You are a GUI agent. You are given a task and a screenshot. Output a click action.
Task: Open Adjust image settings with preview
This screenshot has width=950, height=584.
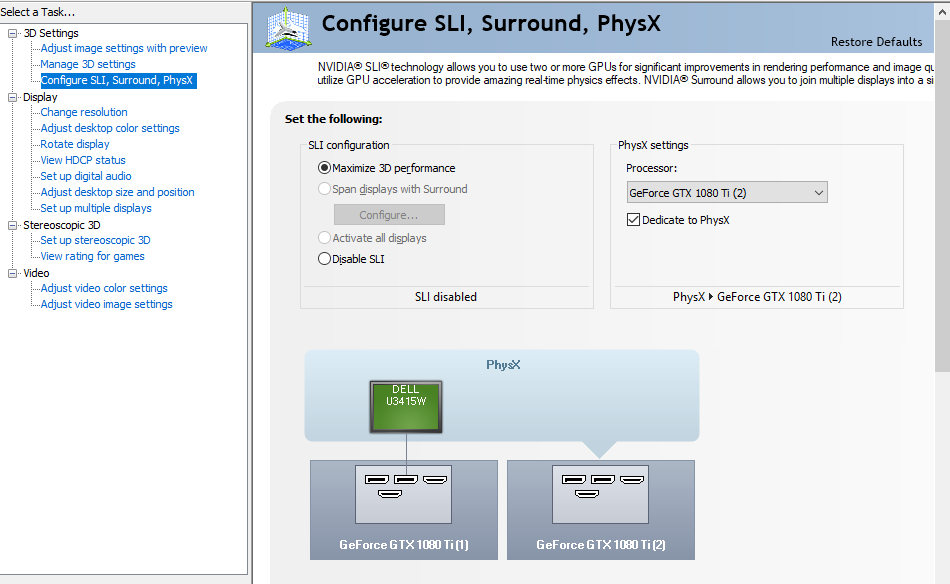[x=124, y=48]
